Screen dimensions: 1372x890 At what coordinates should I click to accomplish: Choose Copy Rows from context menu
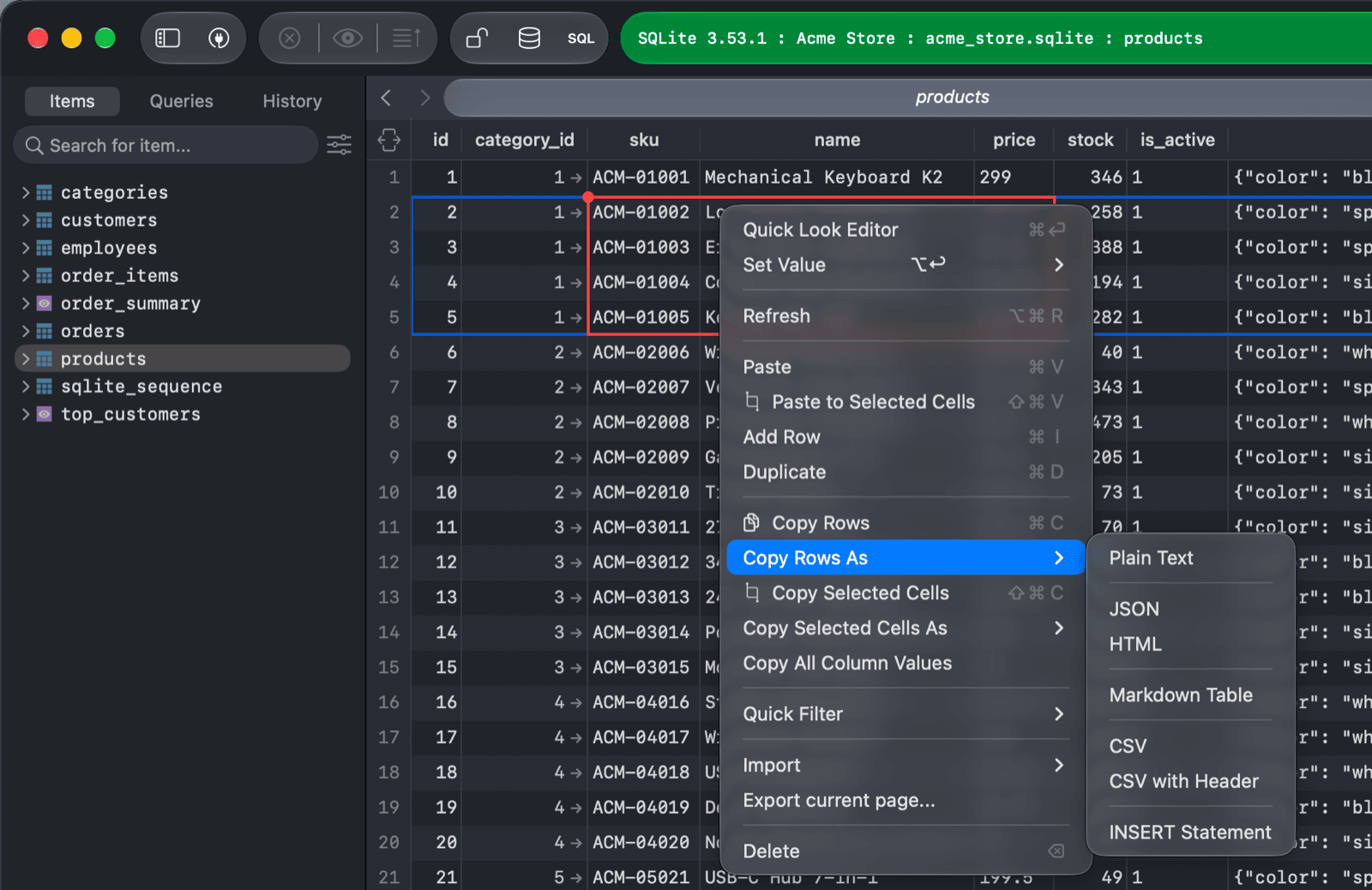tap(904, 523)
